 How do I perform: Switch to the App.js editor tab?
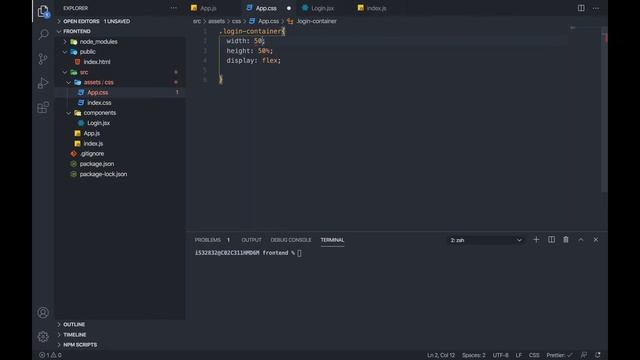click(208, 8)
